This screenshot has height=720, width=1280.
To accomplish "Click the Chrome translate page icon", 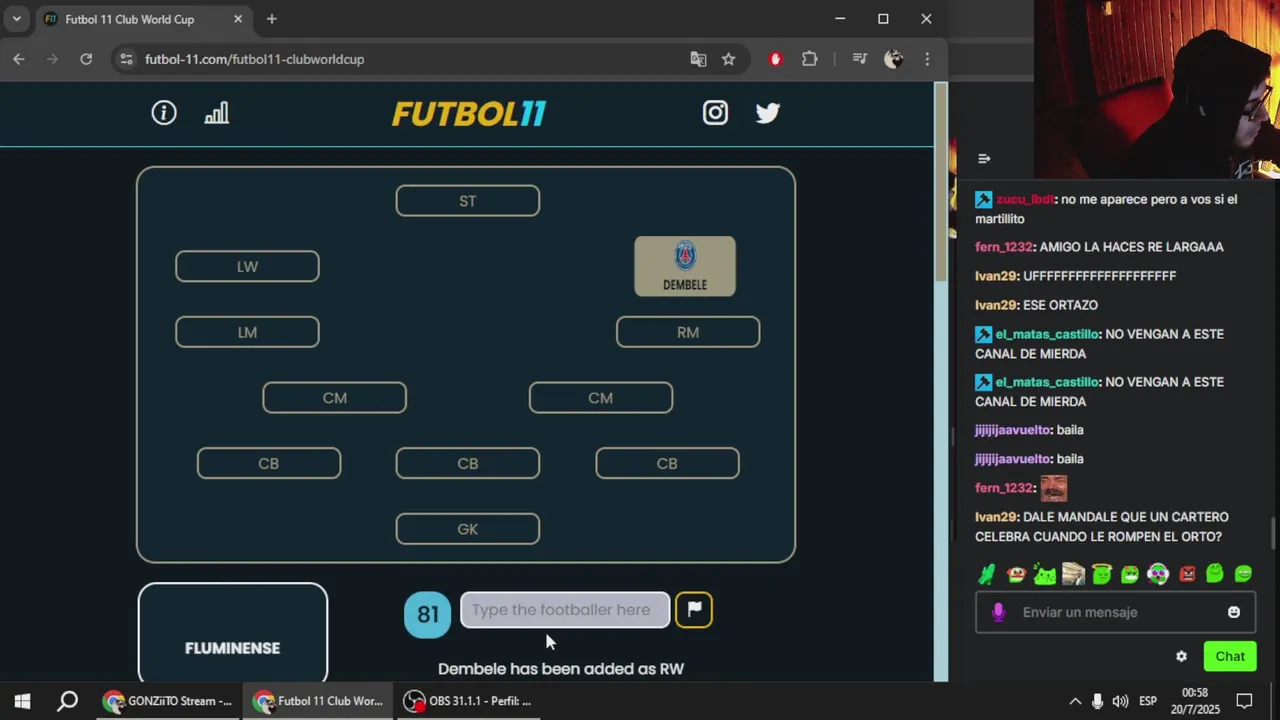I will pyautogui.click(x=698, y=59).
